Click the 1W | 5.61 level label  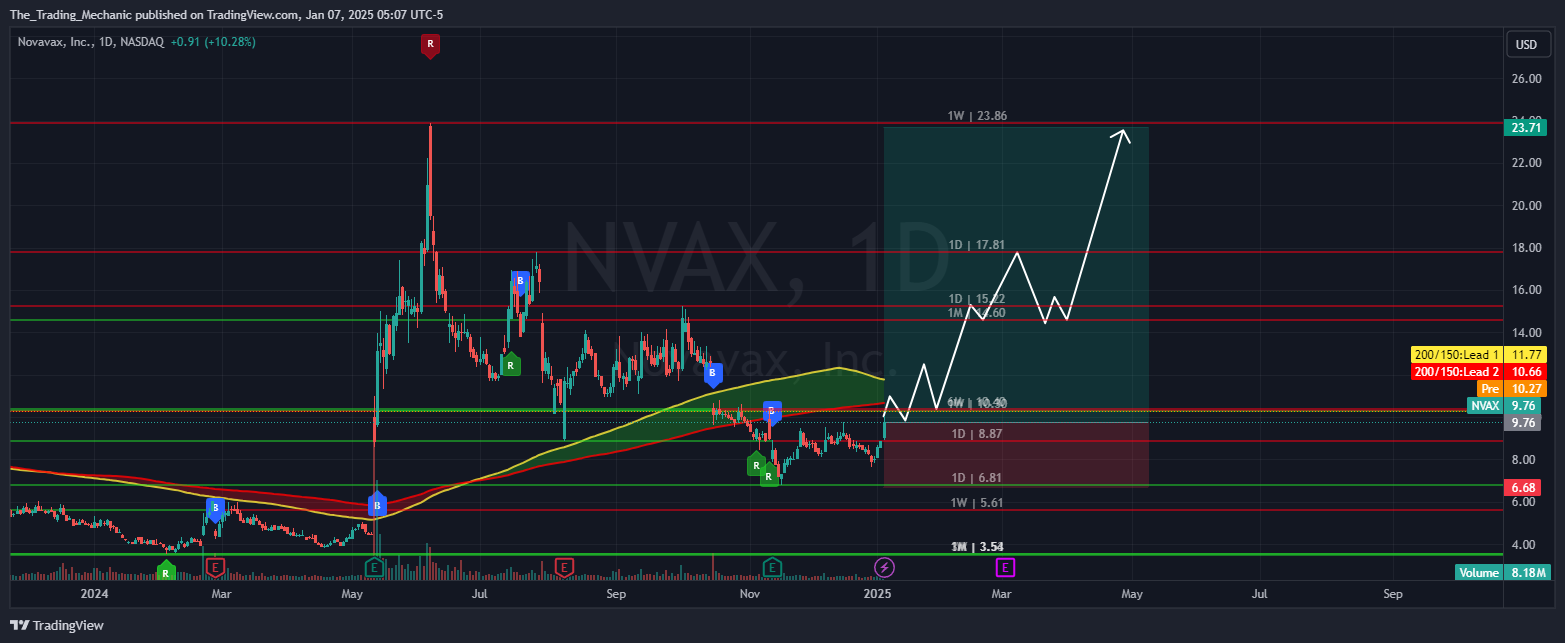click(977, 503)
